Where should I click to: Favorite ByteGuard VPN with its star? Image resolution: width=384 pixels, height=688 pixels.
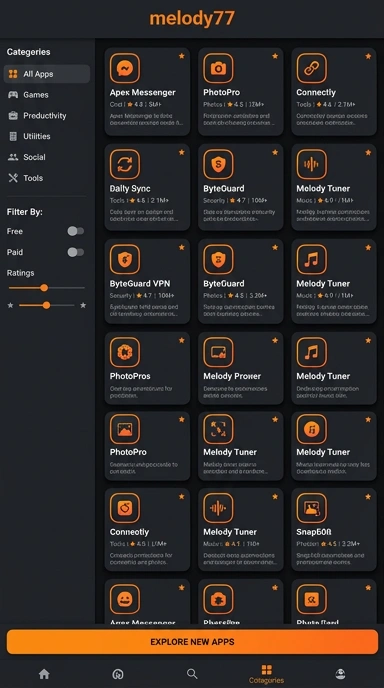(x=182, y=247)
